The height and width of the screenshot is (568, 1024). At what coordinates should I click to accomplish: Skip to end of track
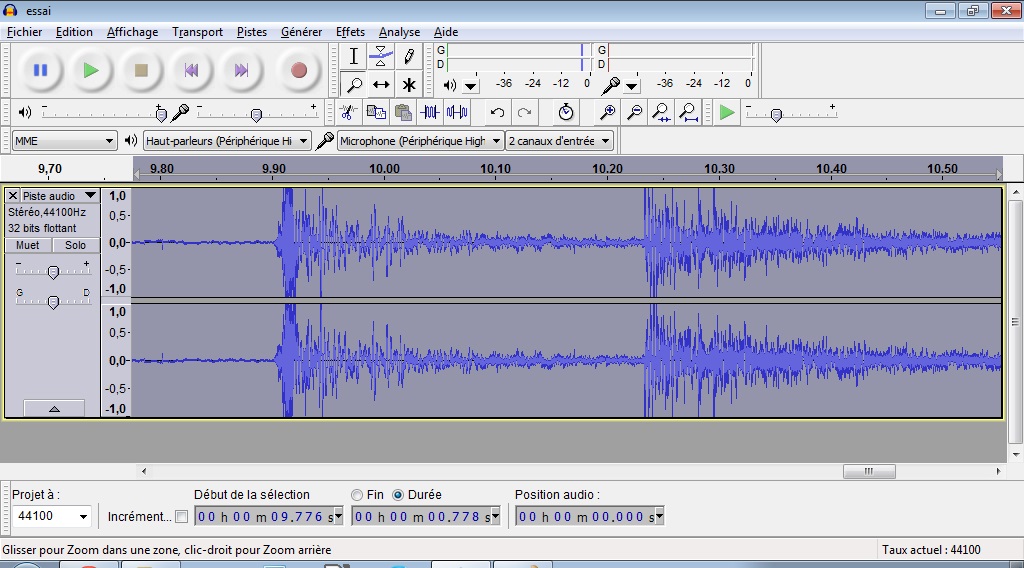241,70
